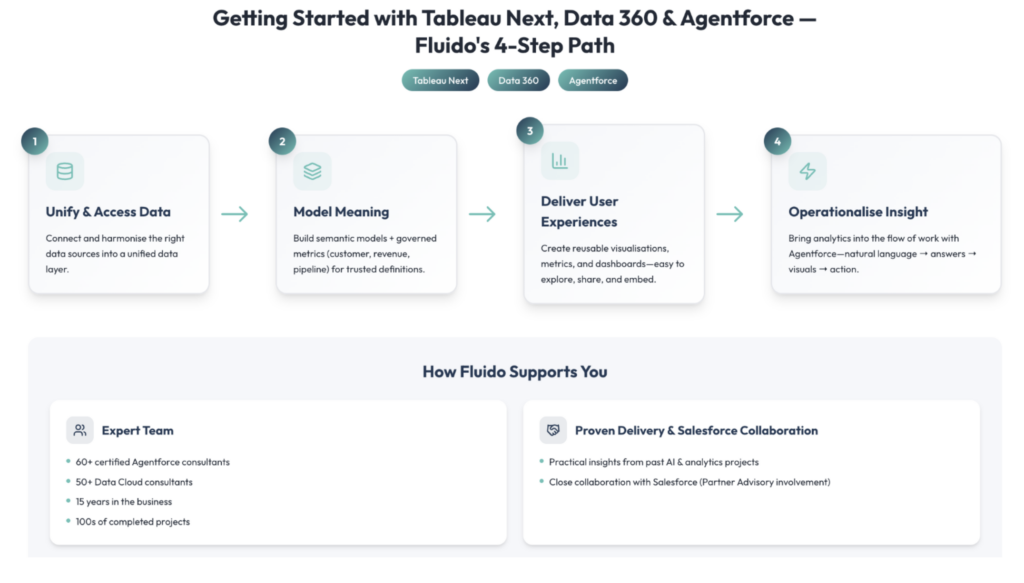The image size is (1024, 583).
Task: Click the step number 1 badge
Action: click(x=35, y=141)
